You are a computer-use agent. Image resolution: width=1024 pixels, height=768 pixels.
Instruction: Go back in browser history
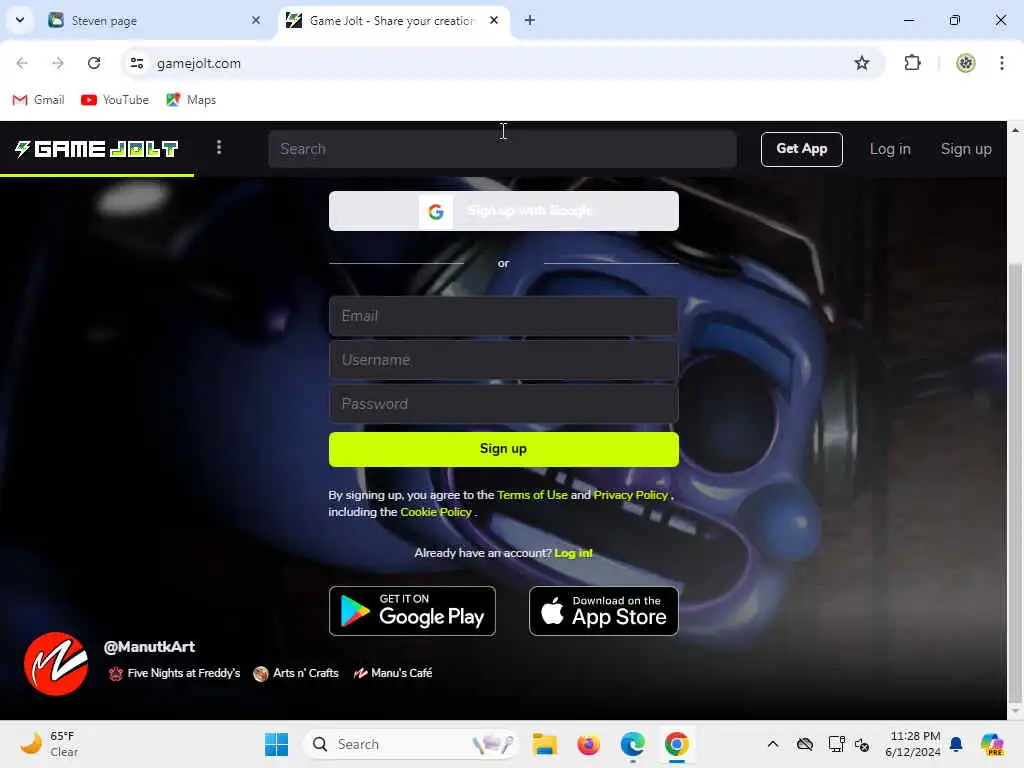(22, 63)
